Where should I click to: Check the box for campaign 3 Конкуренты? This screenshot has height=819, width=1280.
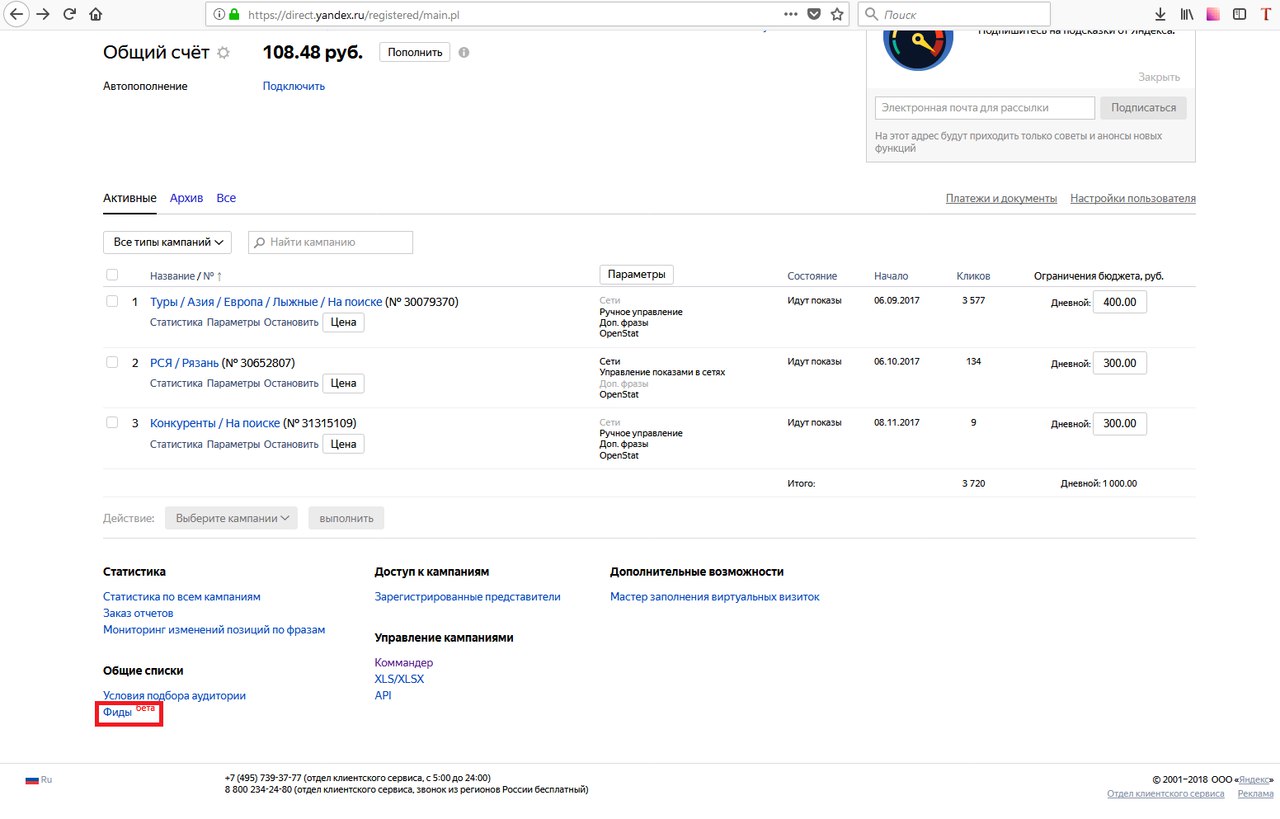tap(112, 422)
